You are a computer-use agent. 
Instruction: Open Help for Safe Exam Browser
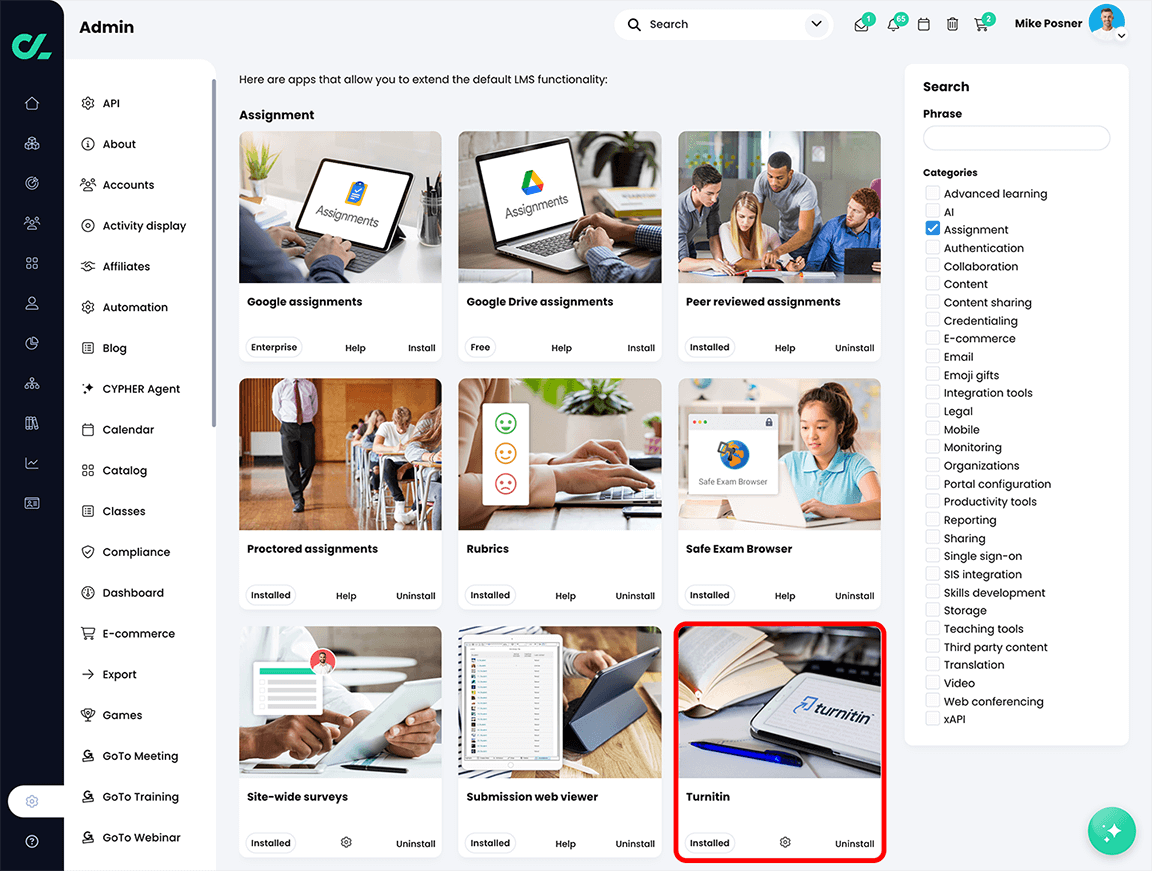pos(785,596)
